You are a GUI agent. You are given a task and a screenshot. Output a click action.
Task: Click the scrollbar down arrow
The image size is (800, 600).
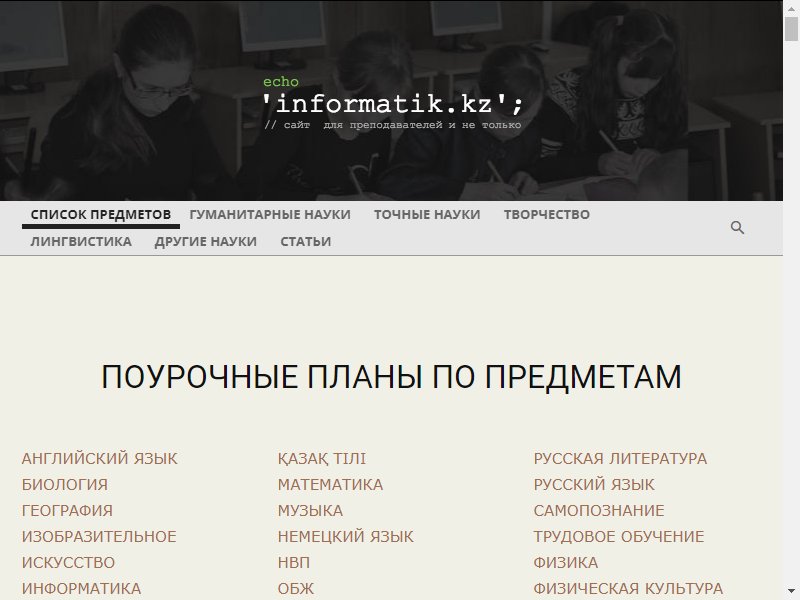pyautogui.click(x=791, y=592)
